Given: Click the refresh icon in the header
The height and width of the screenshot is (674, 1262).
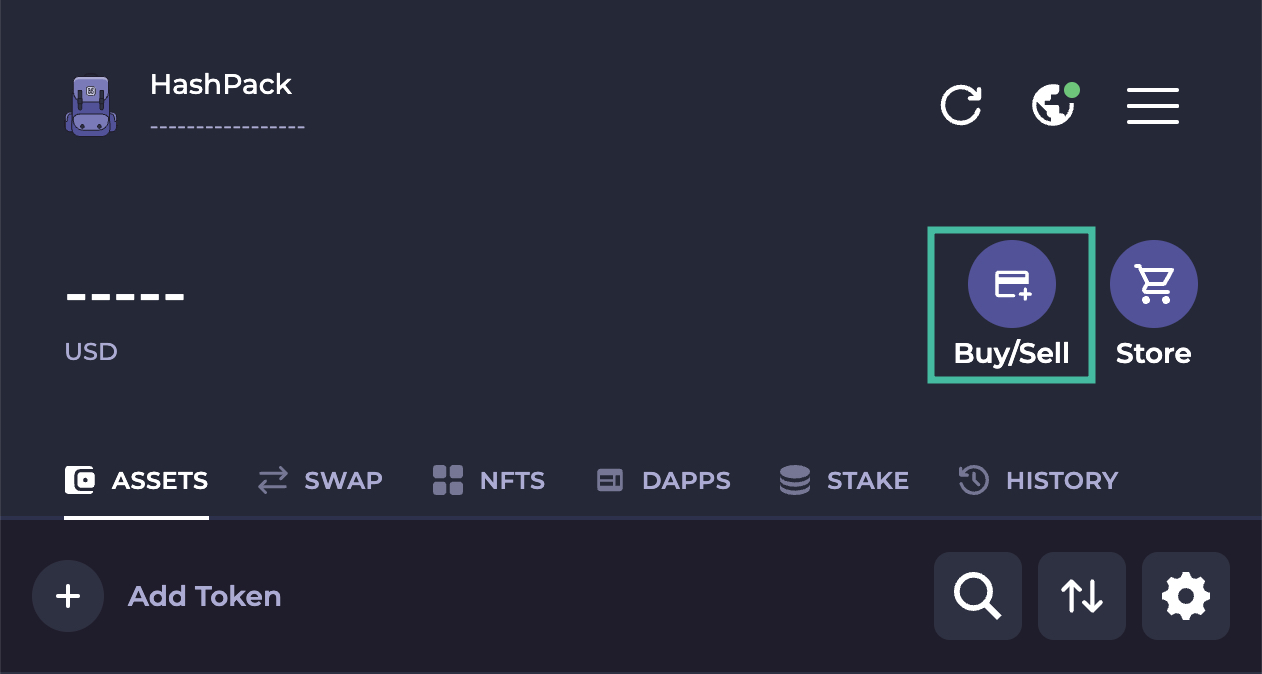Looking at the screenshot, I should 961,105.
